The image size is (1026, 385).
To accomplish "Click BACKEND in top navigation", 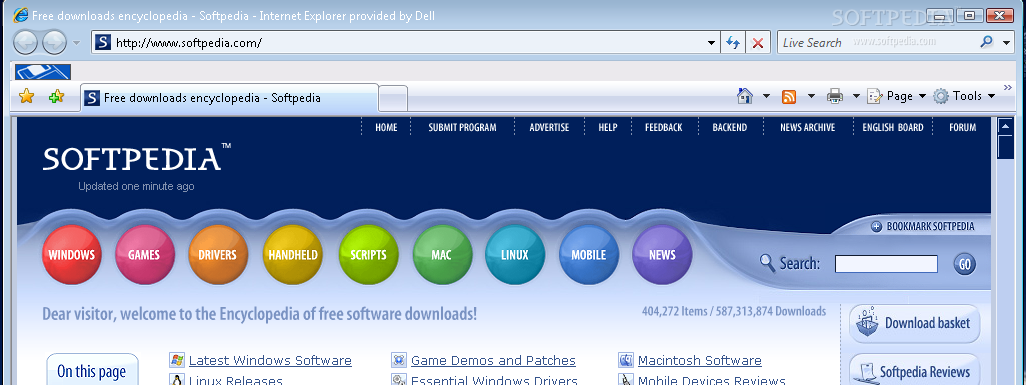I will point(730,128).
